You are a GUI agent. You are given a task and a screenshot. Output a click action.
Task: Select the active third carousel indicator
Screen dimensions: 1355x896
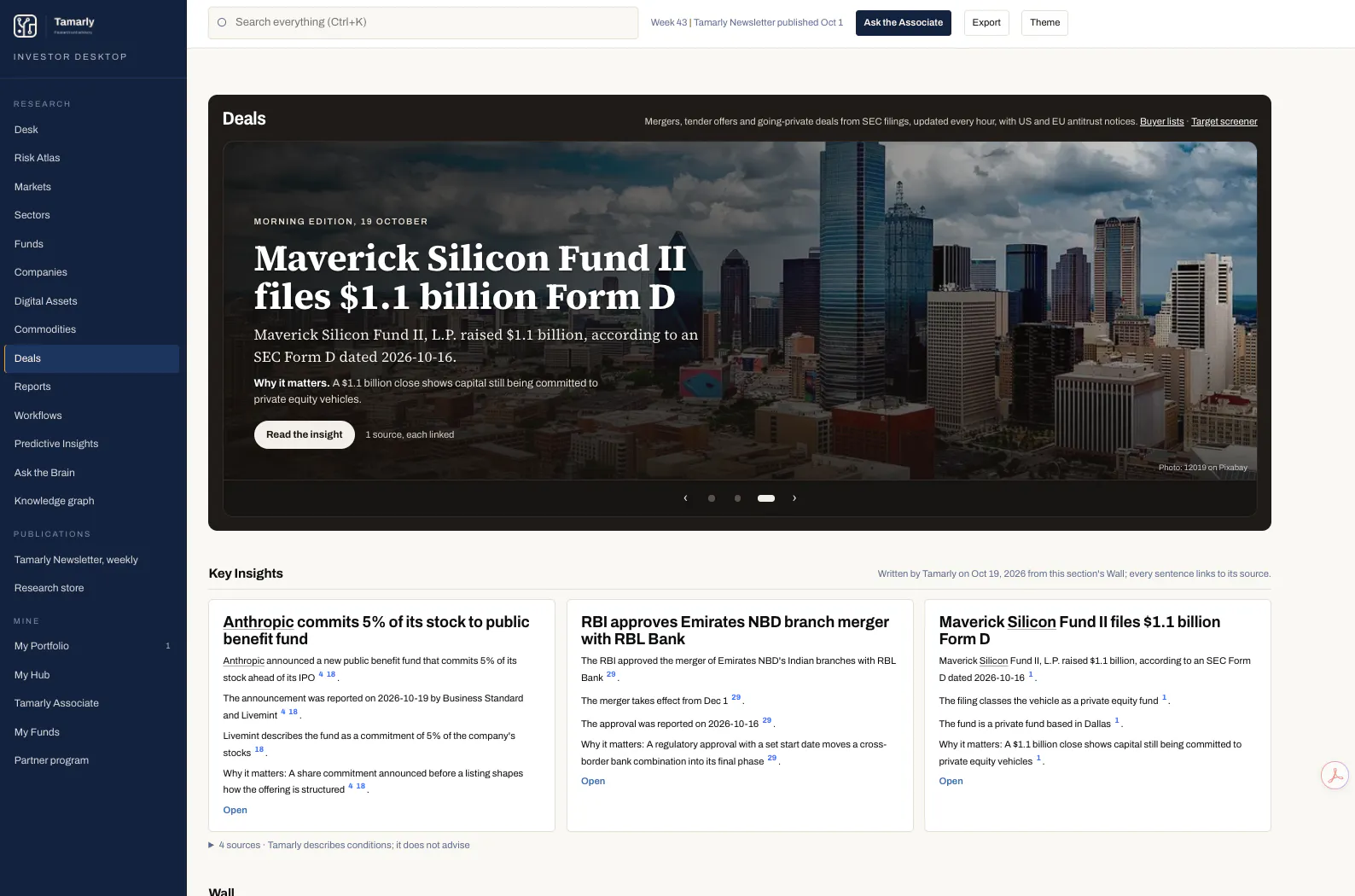[766, 498]
